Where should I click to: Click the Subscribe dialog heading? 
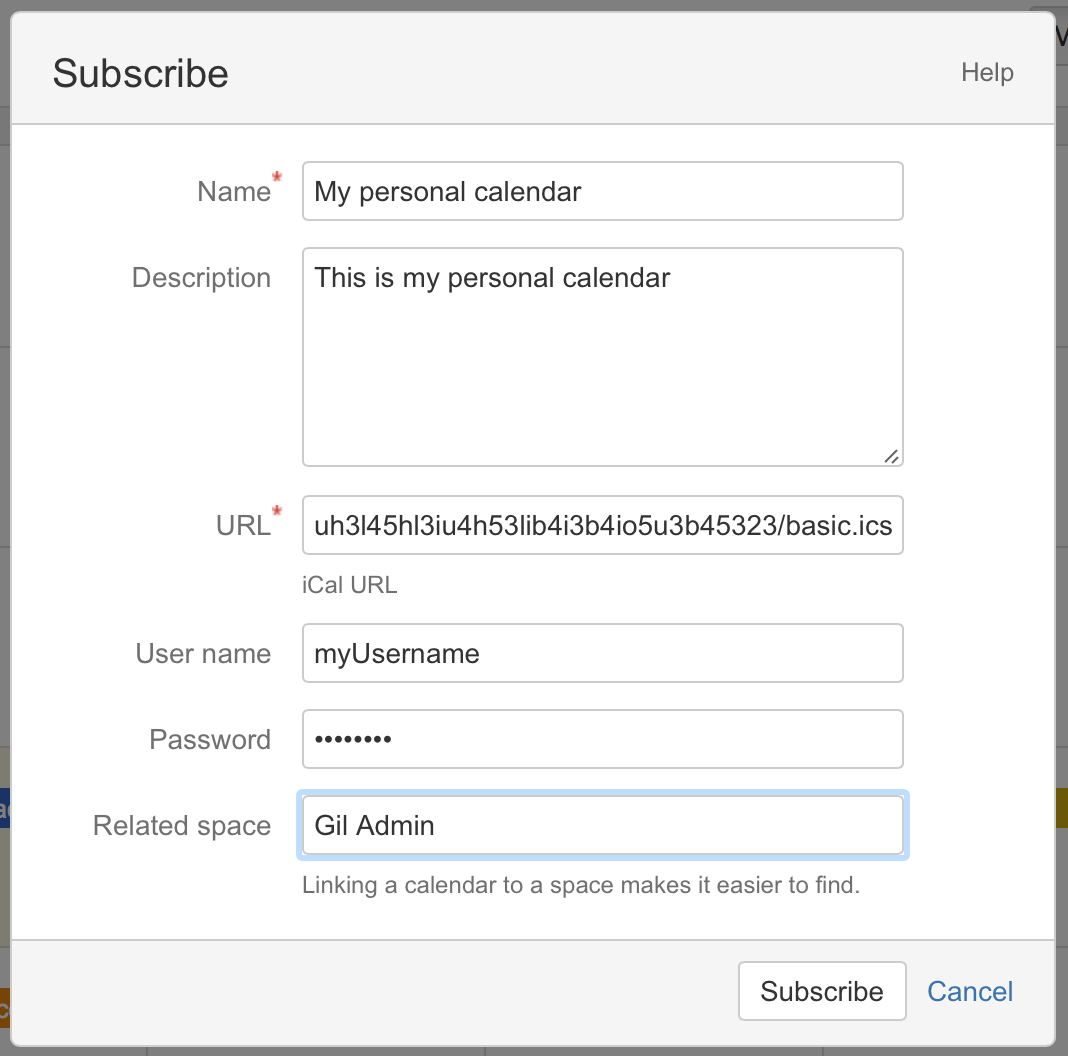click(140, 74)
